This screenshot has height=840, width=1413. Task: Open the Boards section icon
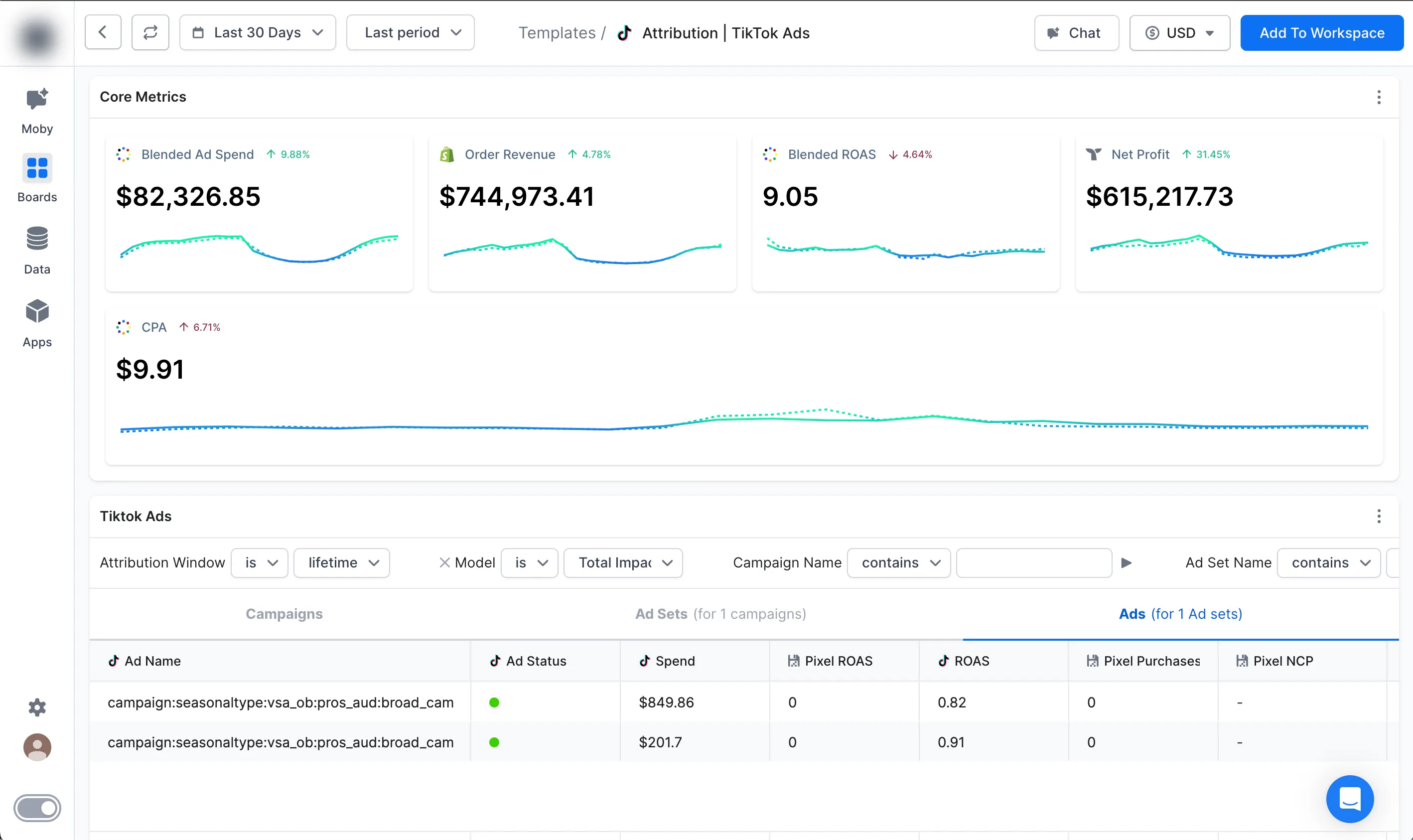point(37,168)
